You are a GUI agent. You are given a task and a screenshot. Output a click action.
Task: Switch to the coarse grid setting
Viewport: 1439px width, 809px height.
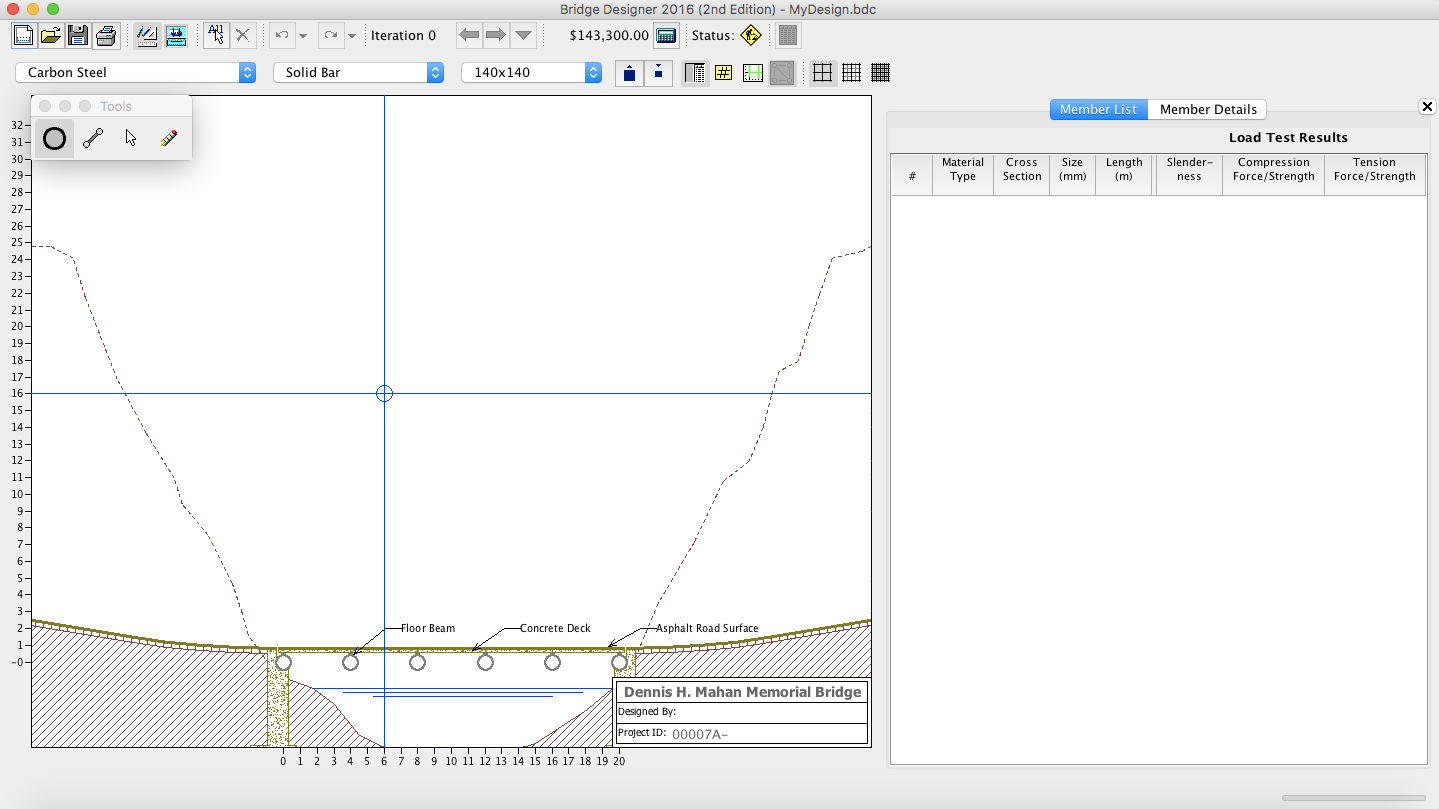822,73
